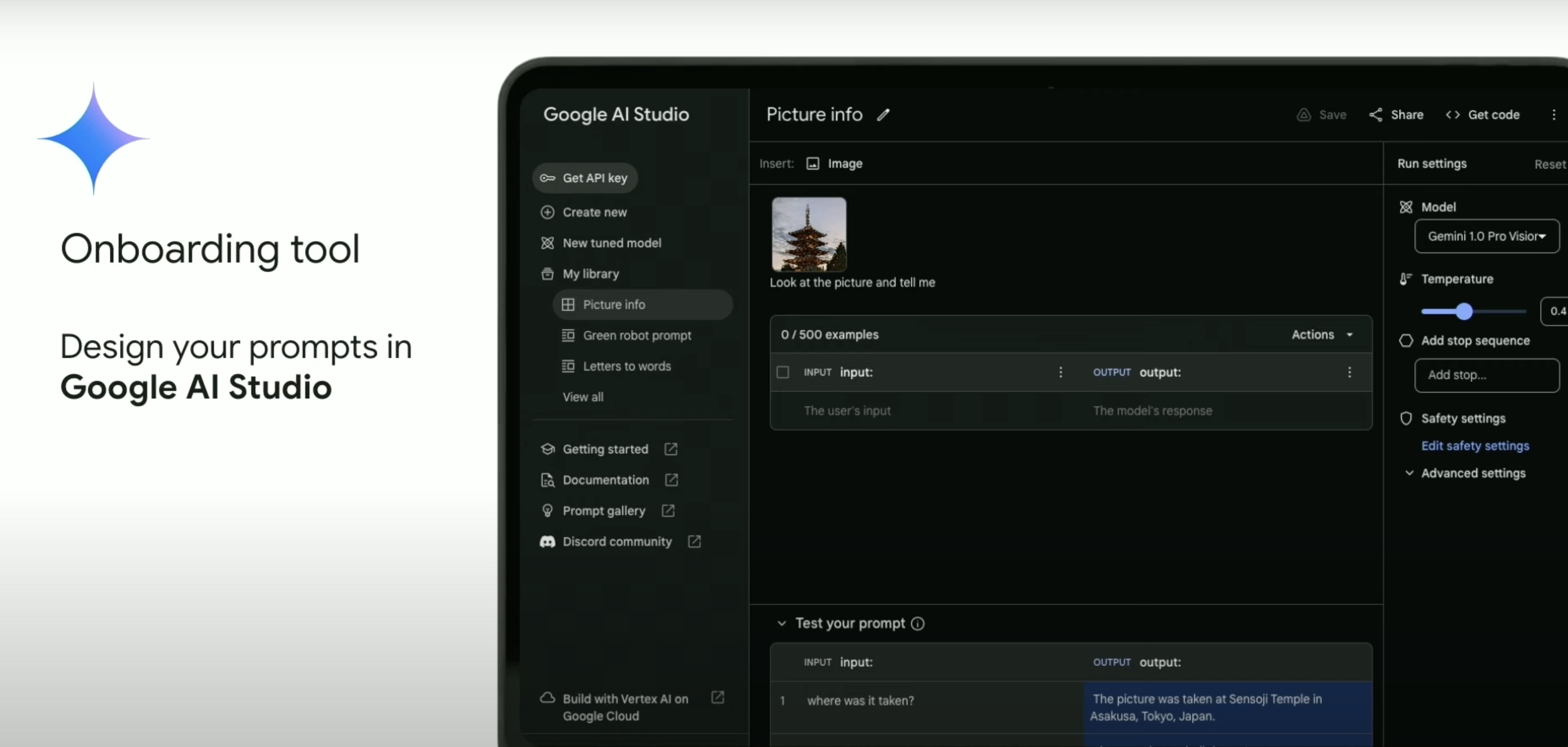
Task: Open the Gemini 1.0 Pro Vision model dropdown
Action: point(1487,236)
